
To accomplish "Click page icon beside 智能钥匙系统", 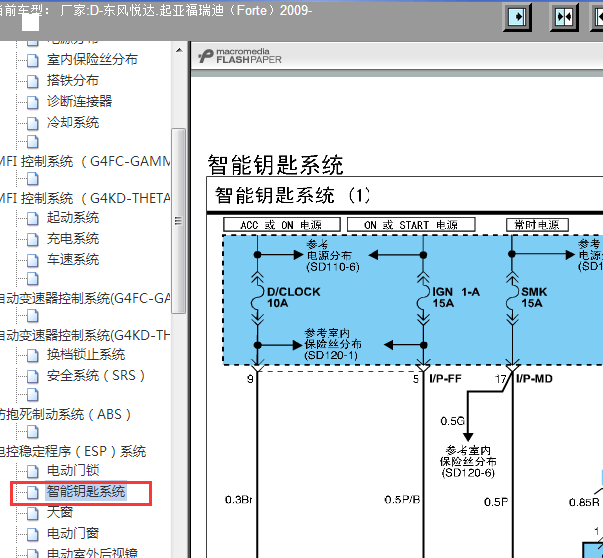I will pyautogui.click(x=33, y=493).
